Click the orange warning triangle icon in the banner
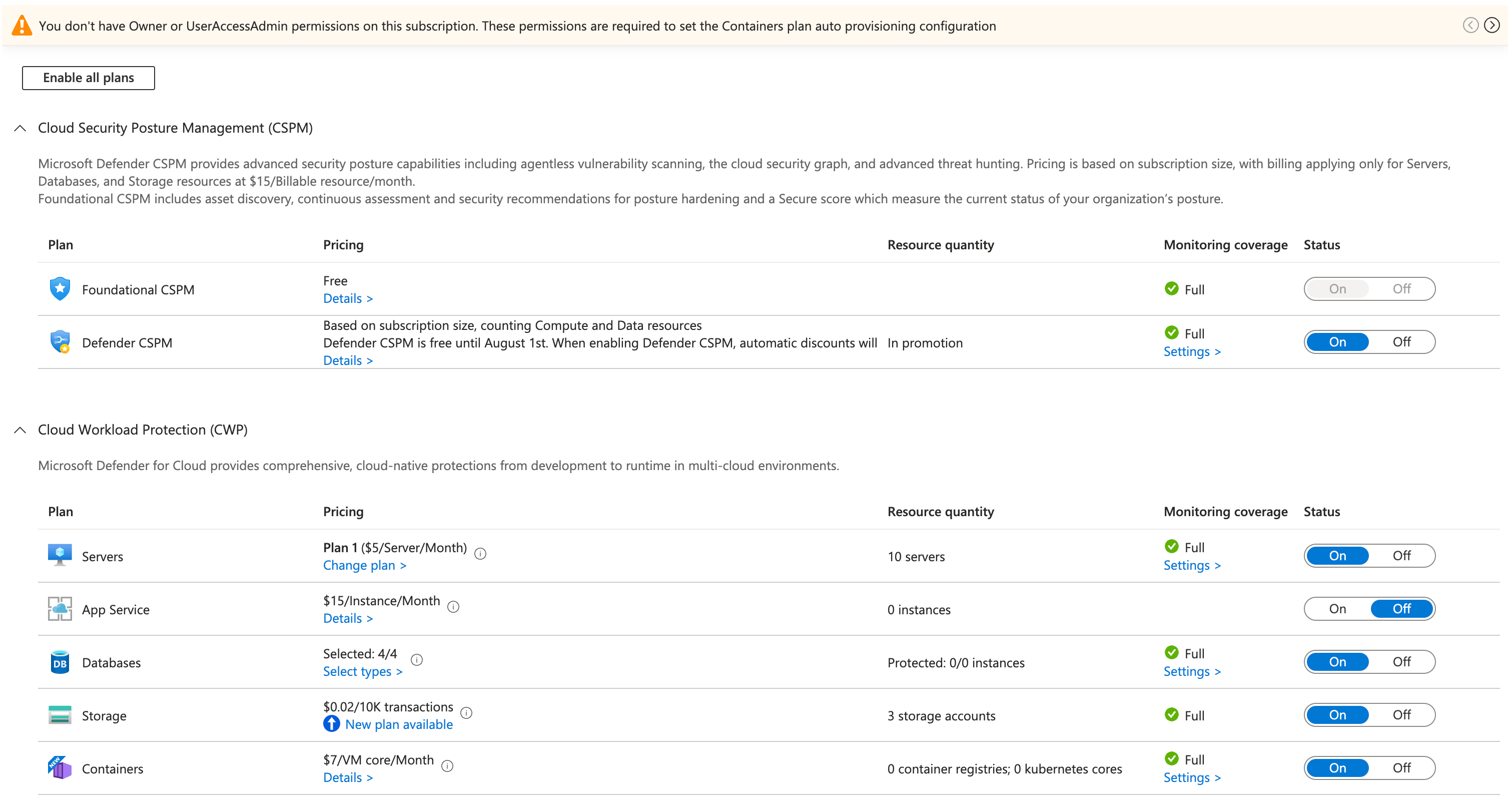This screenshot has width=1512, height=799. coord(22,25)
